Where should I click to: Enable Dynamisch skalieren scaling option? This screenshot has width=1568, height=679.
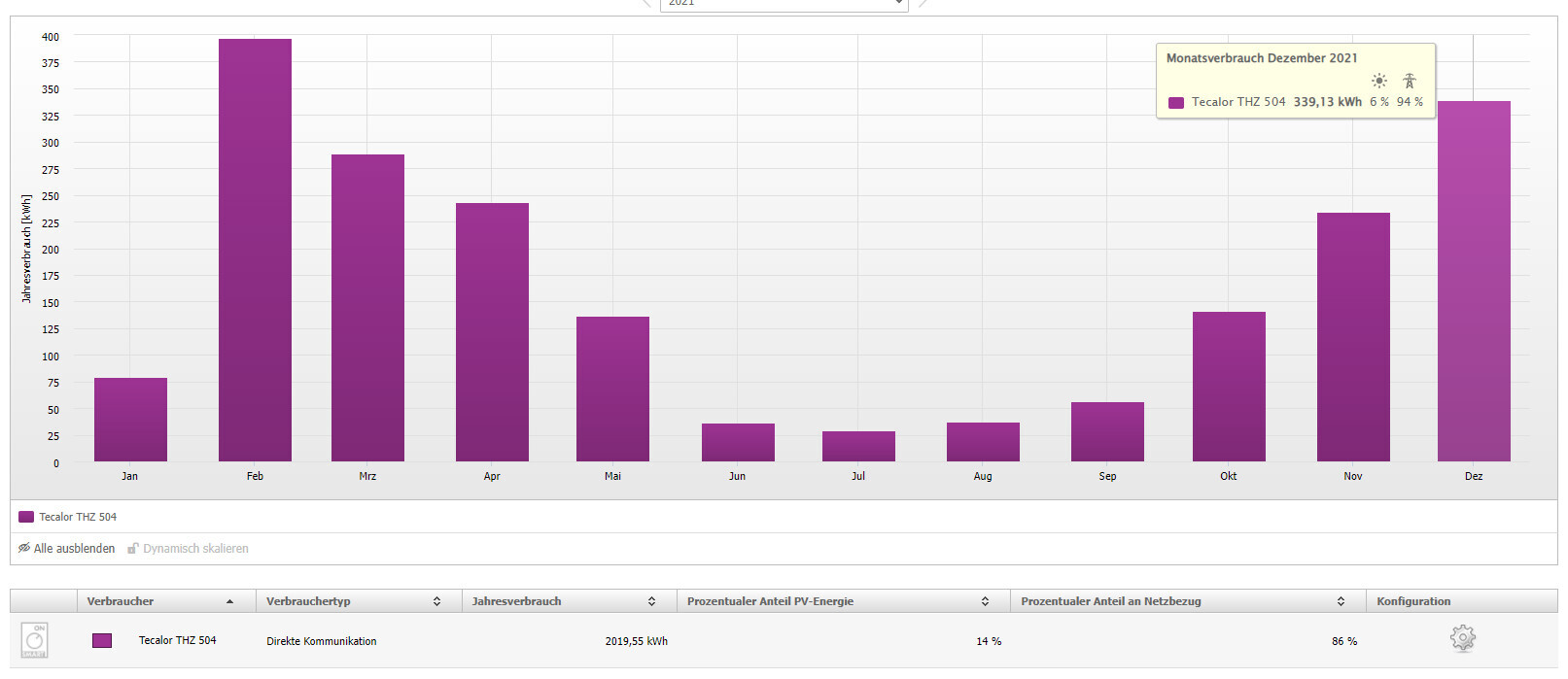click(195, 549)
